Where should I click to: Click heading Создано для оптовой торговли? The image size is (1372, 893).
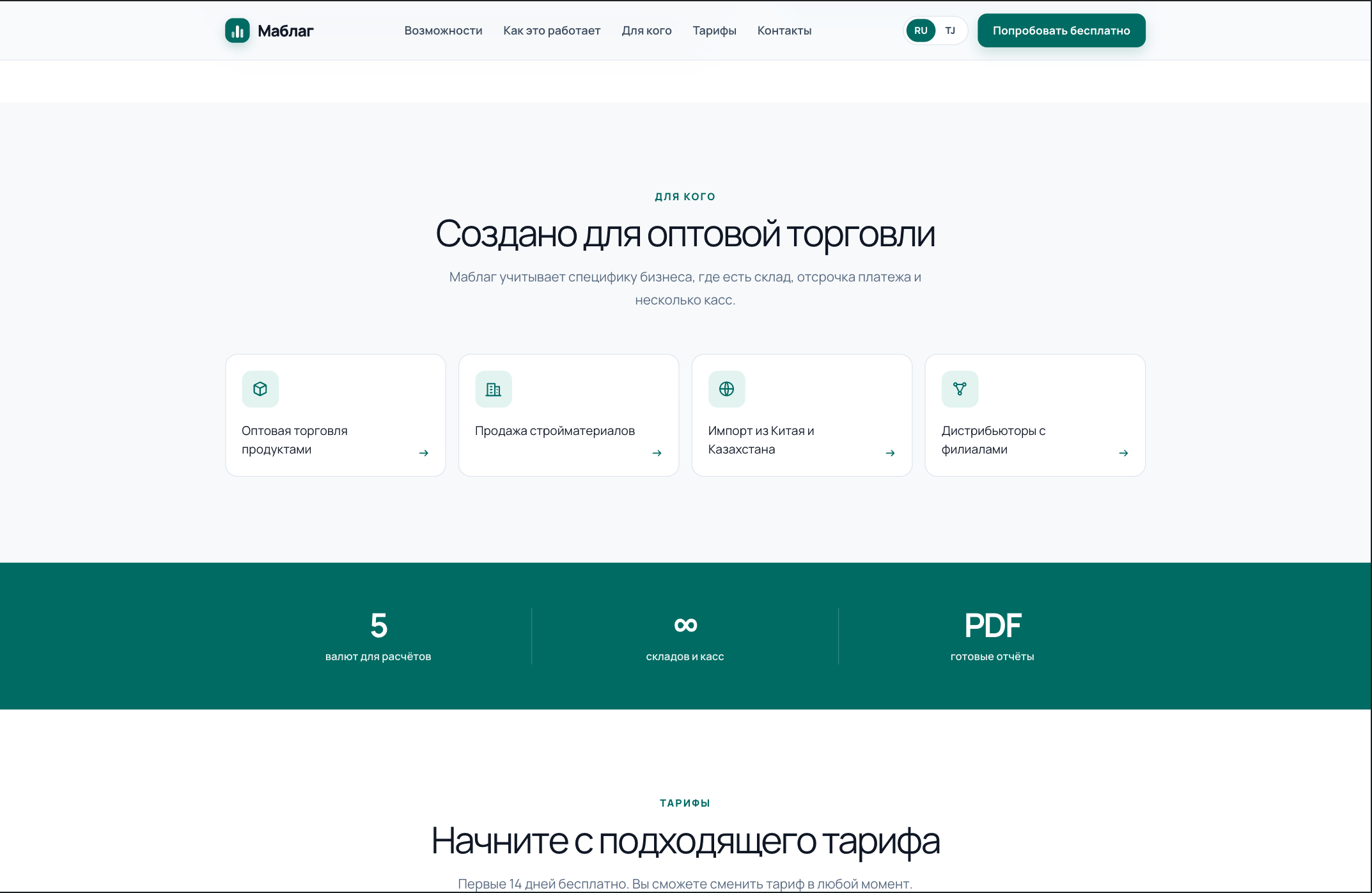[x=685, y=233]
